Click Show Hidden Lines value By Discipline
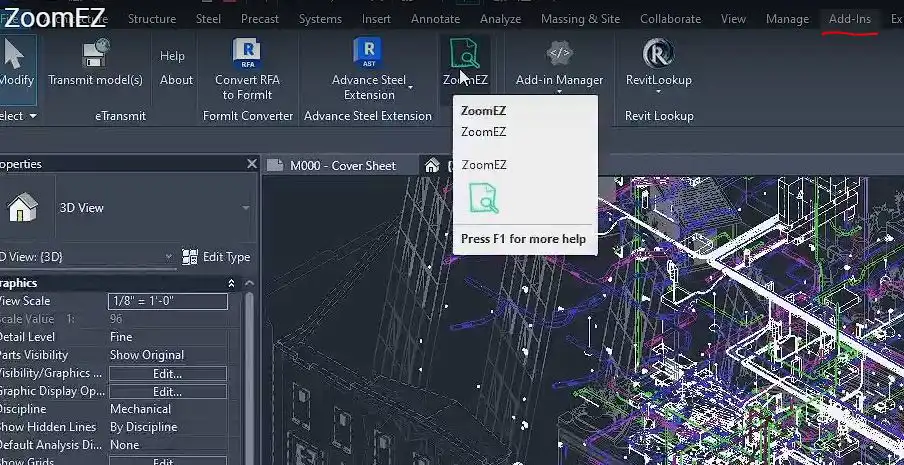Viewport: 904px width, 465px height. pyautogui.click(x=168, y=427)
